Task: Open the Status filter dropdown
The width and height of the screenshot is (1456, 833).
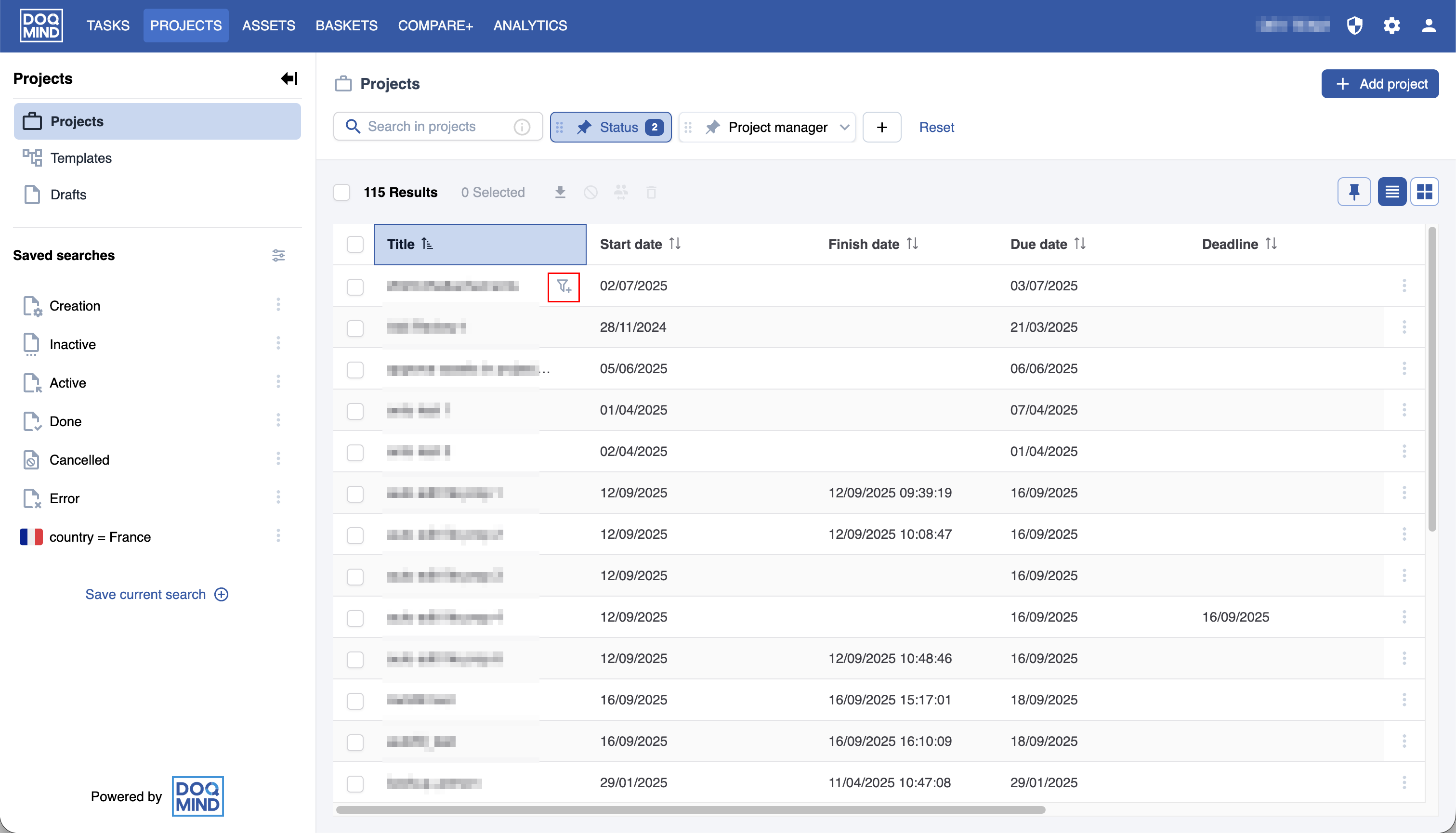Action: click(610, 127)
